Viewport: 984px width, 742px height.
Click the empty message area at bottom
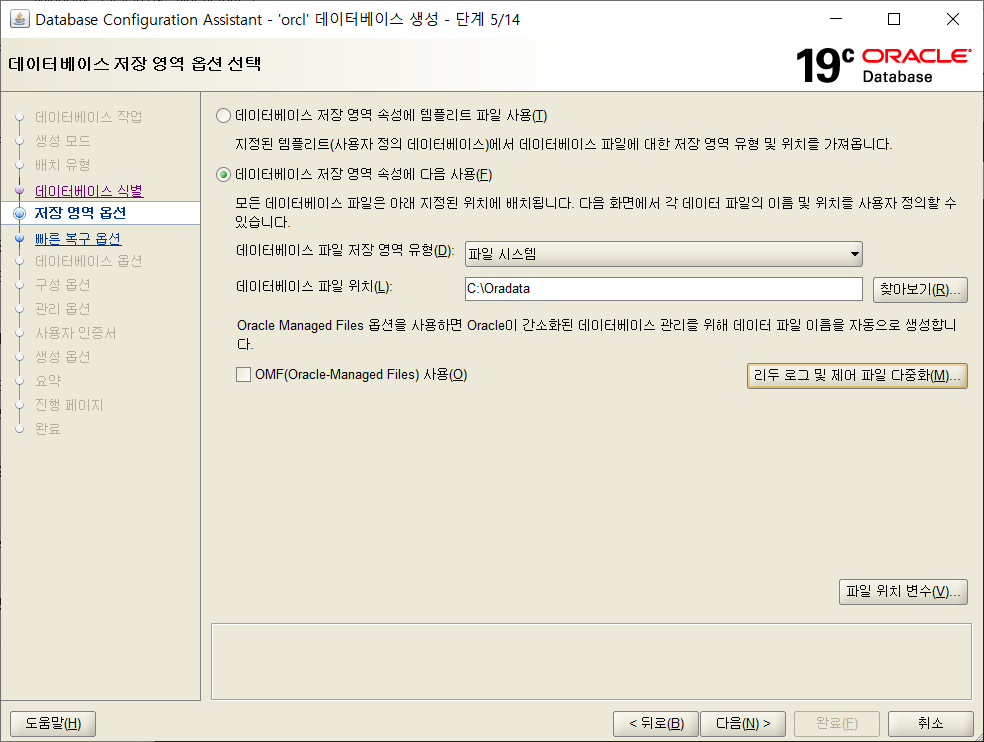click(591, 661)
